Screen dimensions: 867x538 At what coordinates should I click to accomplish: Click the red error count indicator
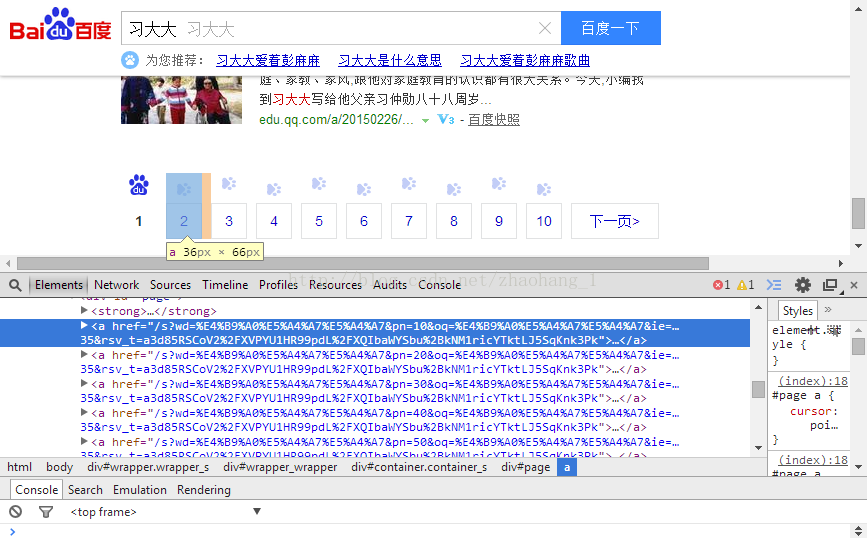[x=722, y=285]
